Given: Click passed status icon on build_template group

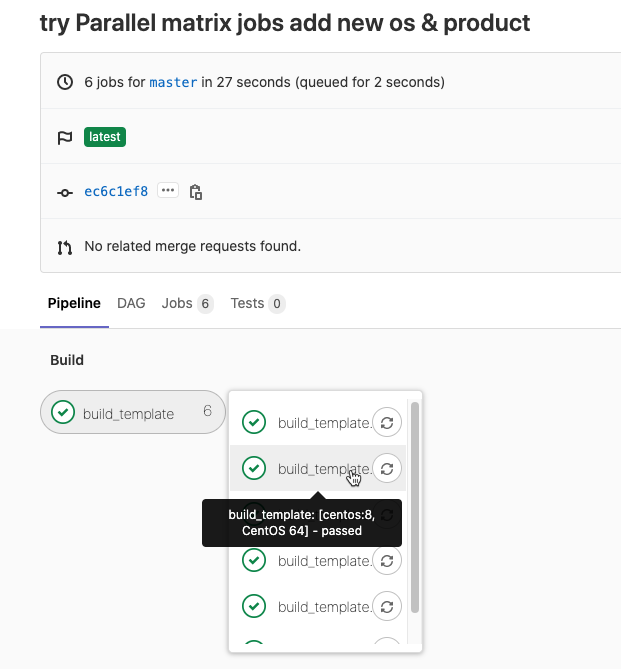Looking at the screenshot, I should (x=63, y=413).
